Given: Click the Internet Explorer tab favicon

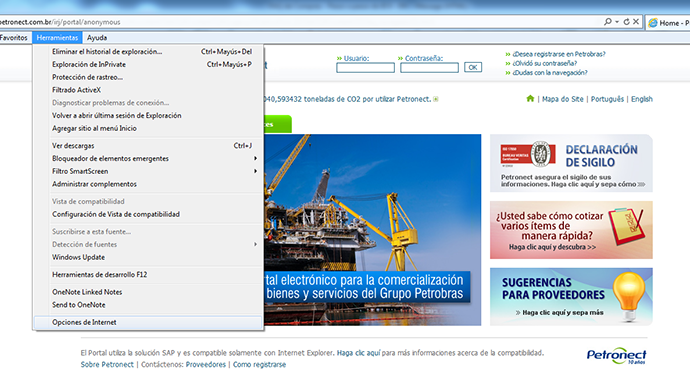Looking at the screenshot, I should tap(653, 23).
